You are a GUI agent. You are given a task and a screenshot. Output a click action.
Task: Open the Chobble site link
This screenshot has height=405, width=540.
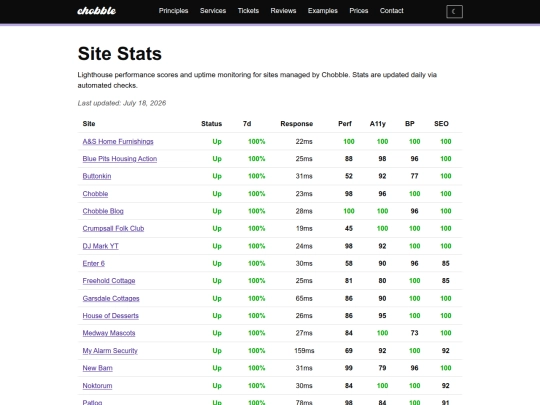point(95,194)
